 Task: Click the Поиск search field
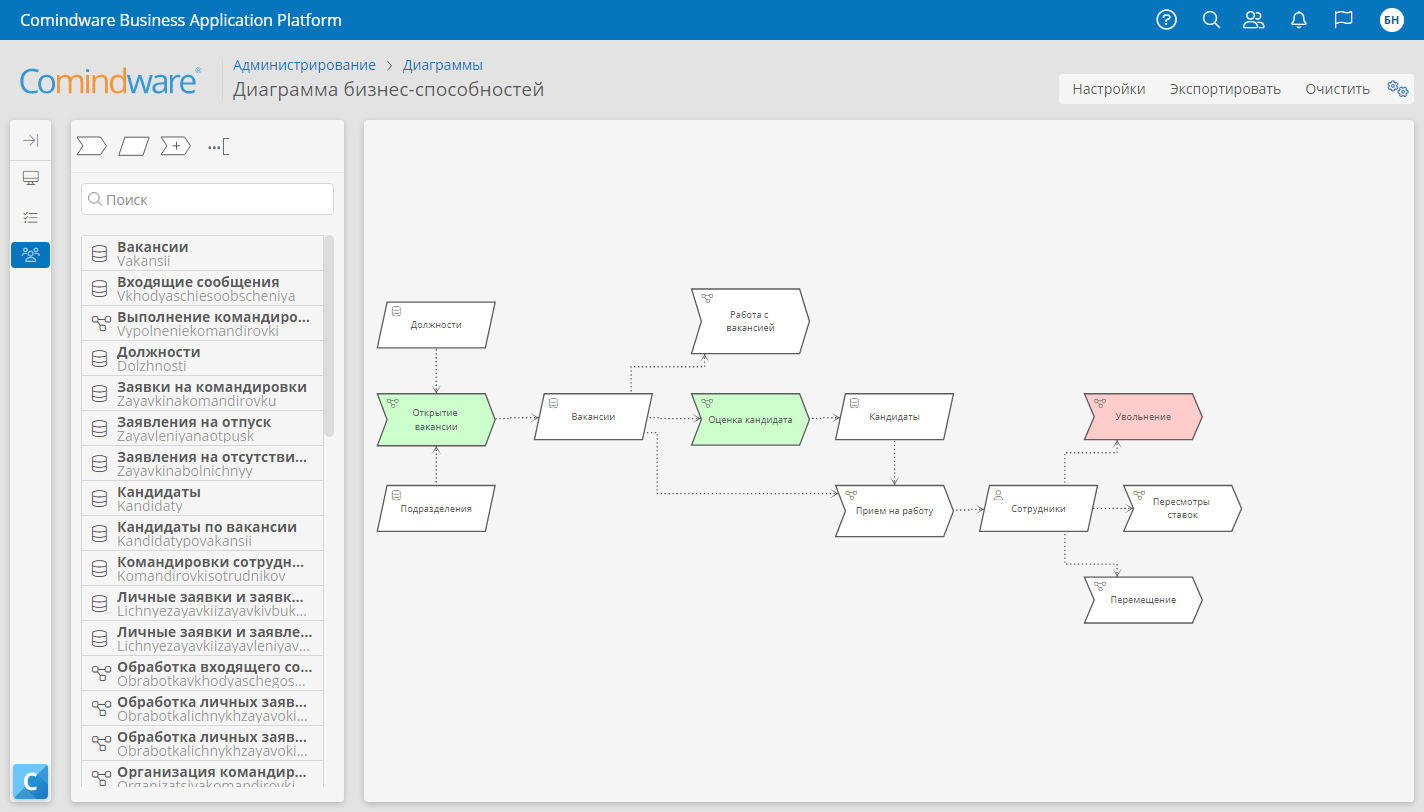(208, 199)
